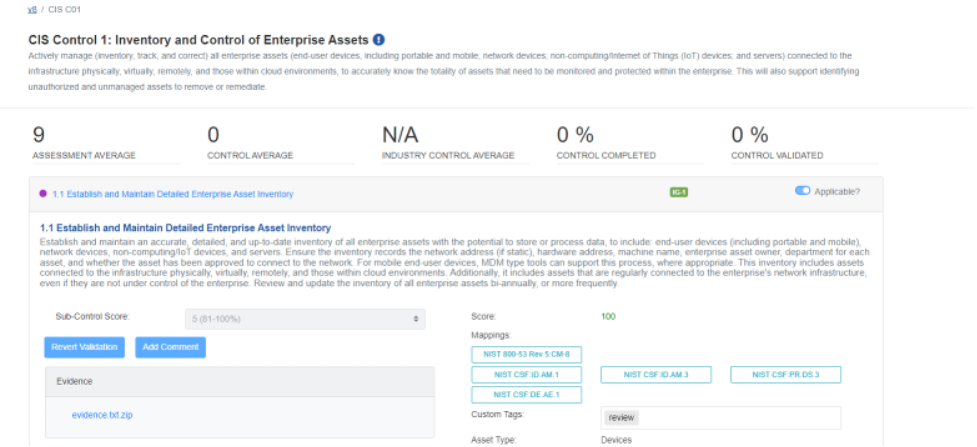Image resolution: width=977 pixels, height=447 pixels.
Task: Open the NIST CSF:PR.DS-3 mapping
Action: point(785,375)
